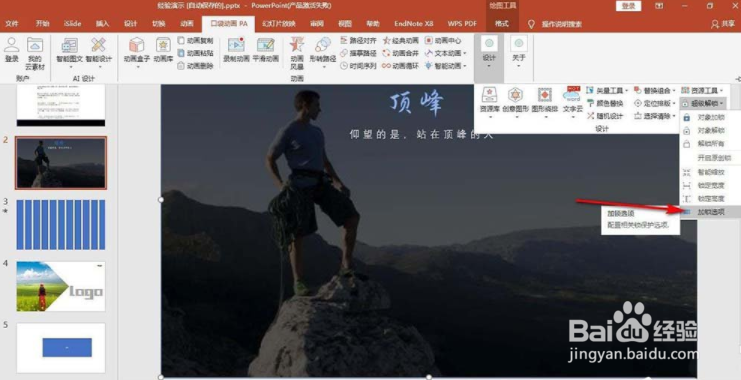This screenshot has height=380, width=741.
Task: Switch to the 开始 home tab
Action: (43, 24)
